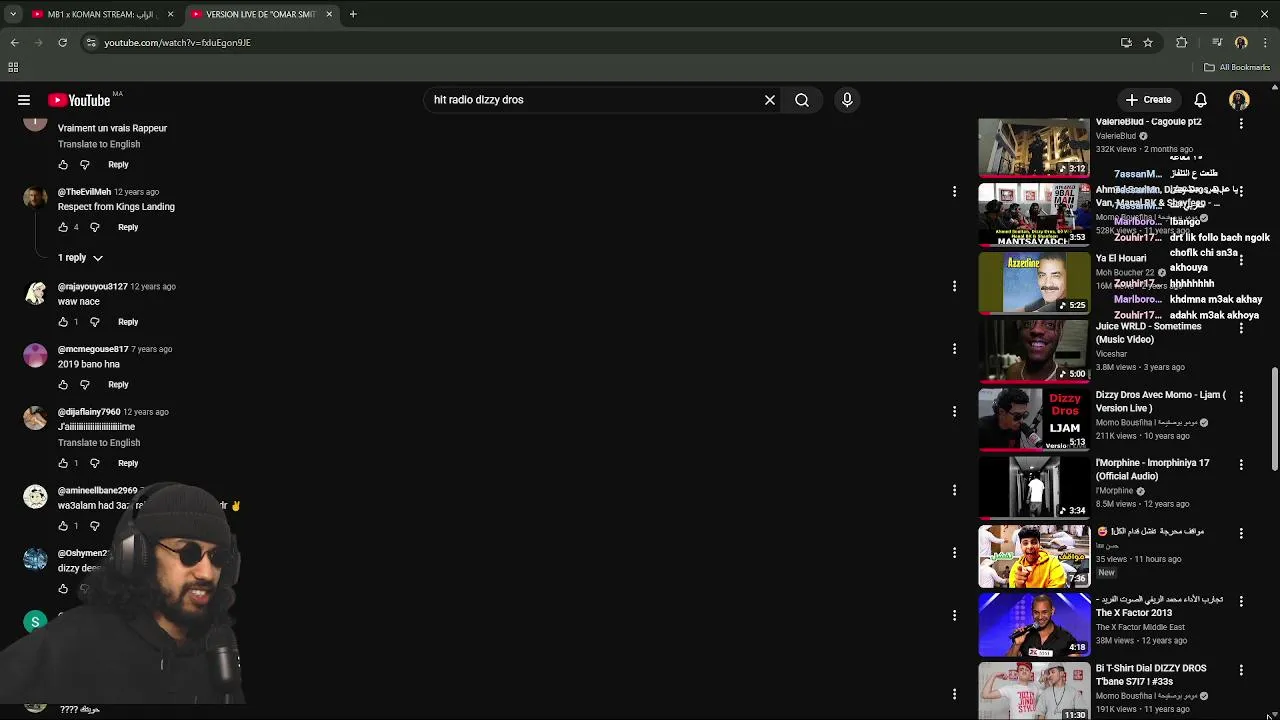Open 'Bi T-Shirt Dial DIZZY DROS' video title

(x=1151, y=675)
